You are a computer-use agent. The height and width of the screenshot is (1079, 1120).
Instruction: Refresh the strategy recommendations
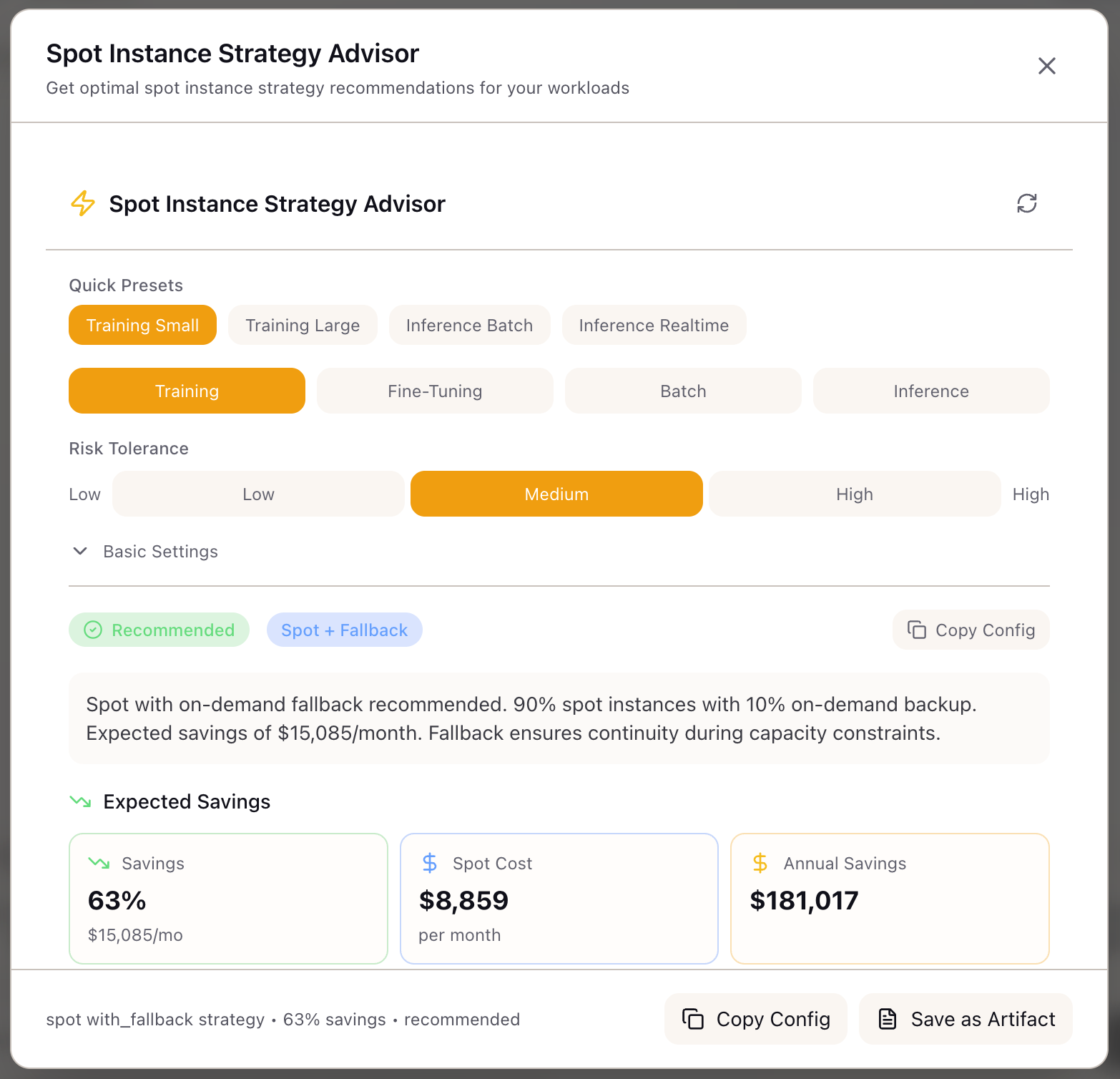tap(1027, 204)
